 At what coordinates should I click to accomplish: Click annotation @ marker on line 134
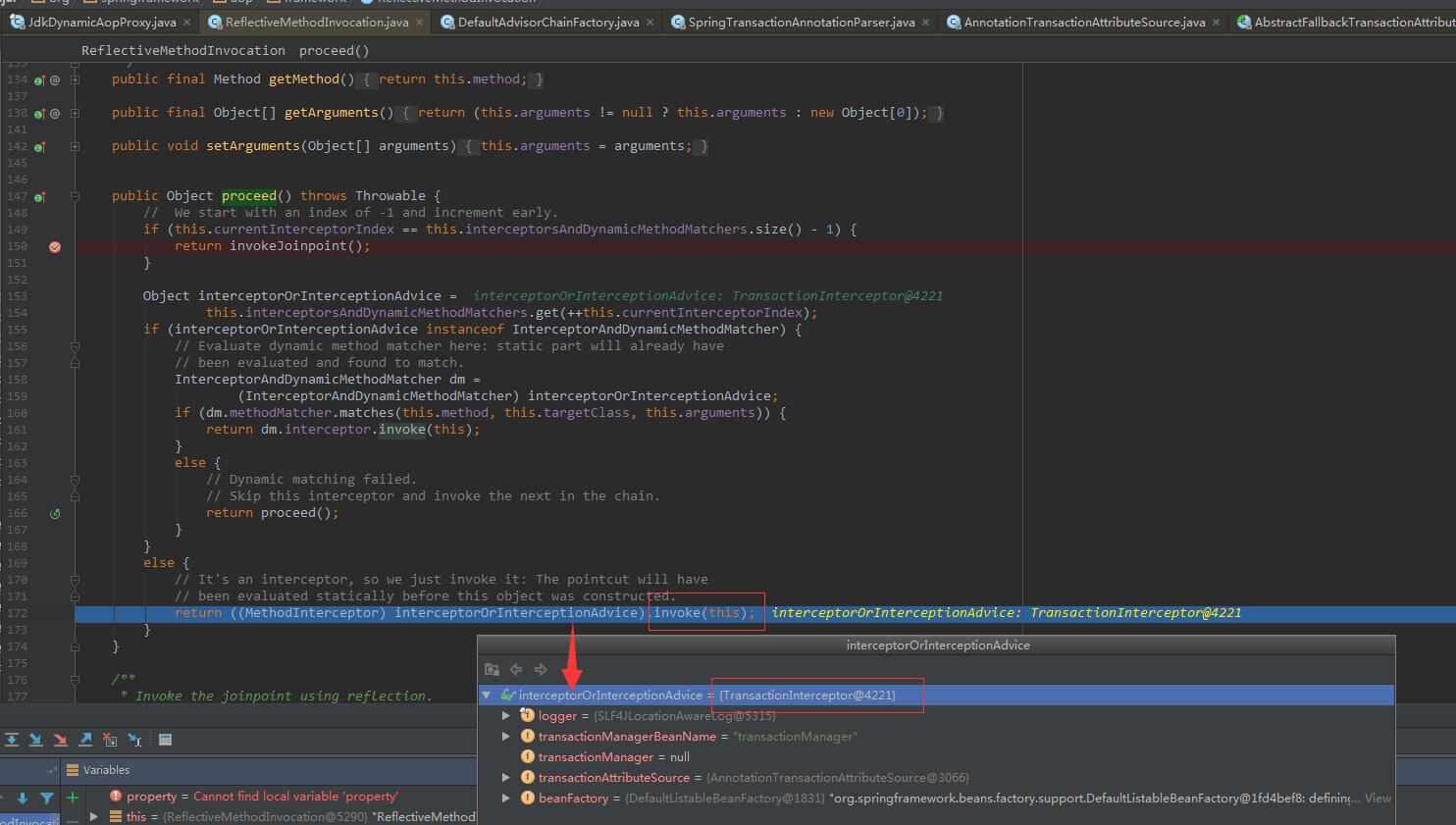click(55, 79)
